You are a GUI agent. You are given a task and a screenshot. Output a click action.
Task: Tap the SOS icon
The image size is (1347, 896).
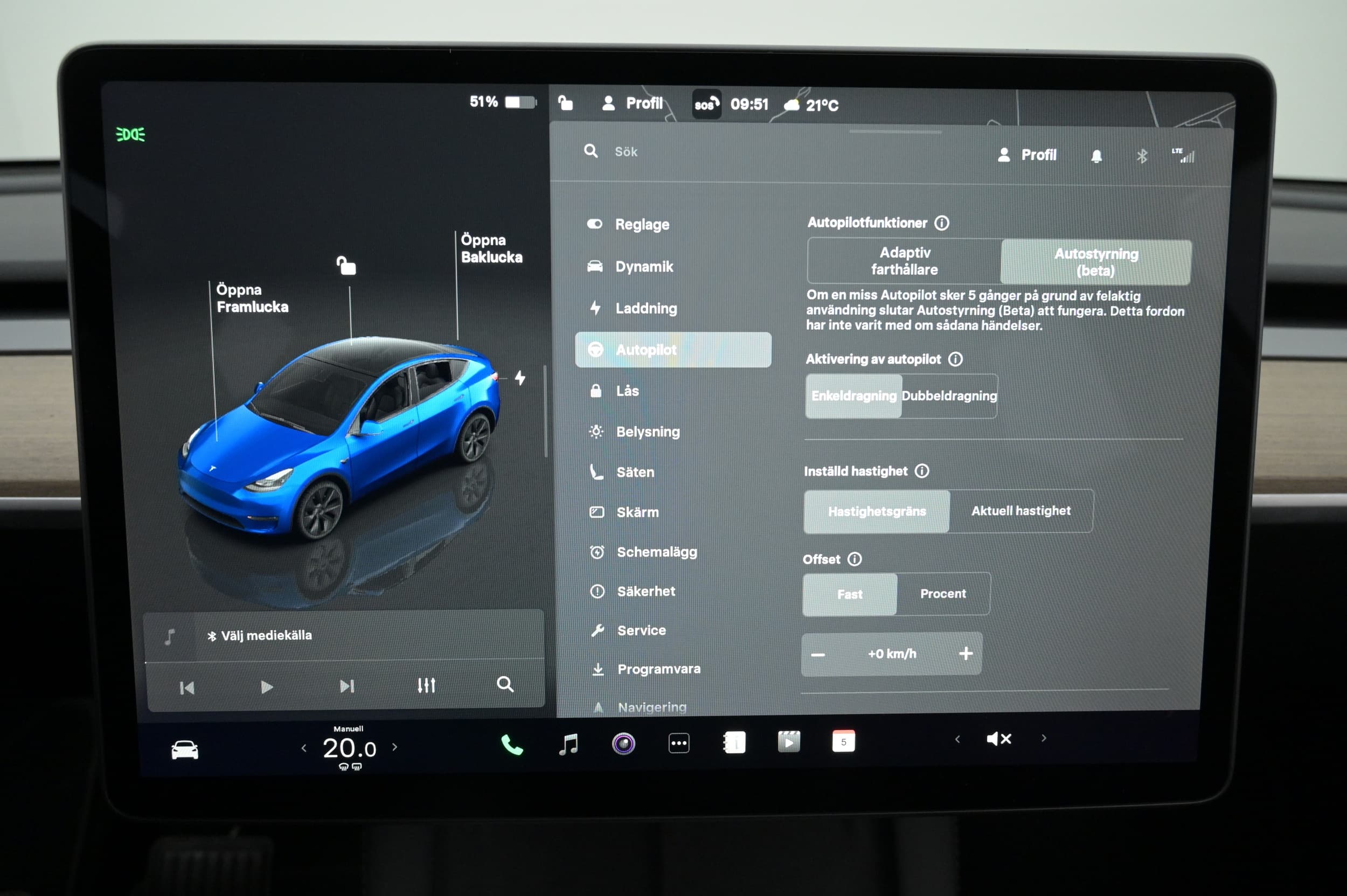pos(706,104)
